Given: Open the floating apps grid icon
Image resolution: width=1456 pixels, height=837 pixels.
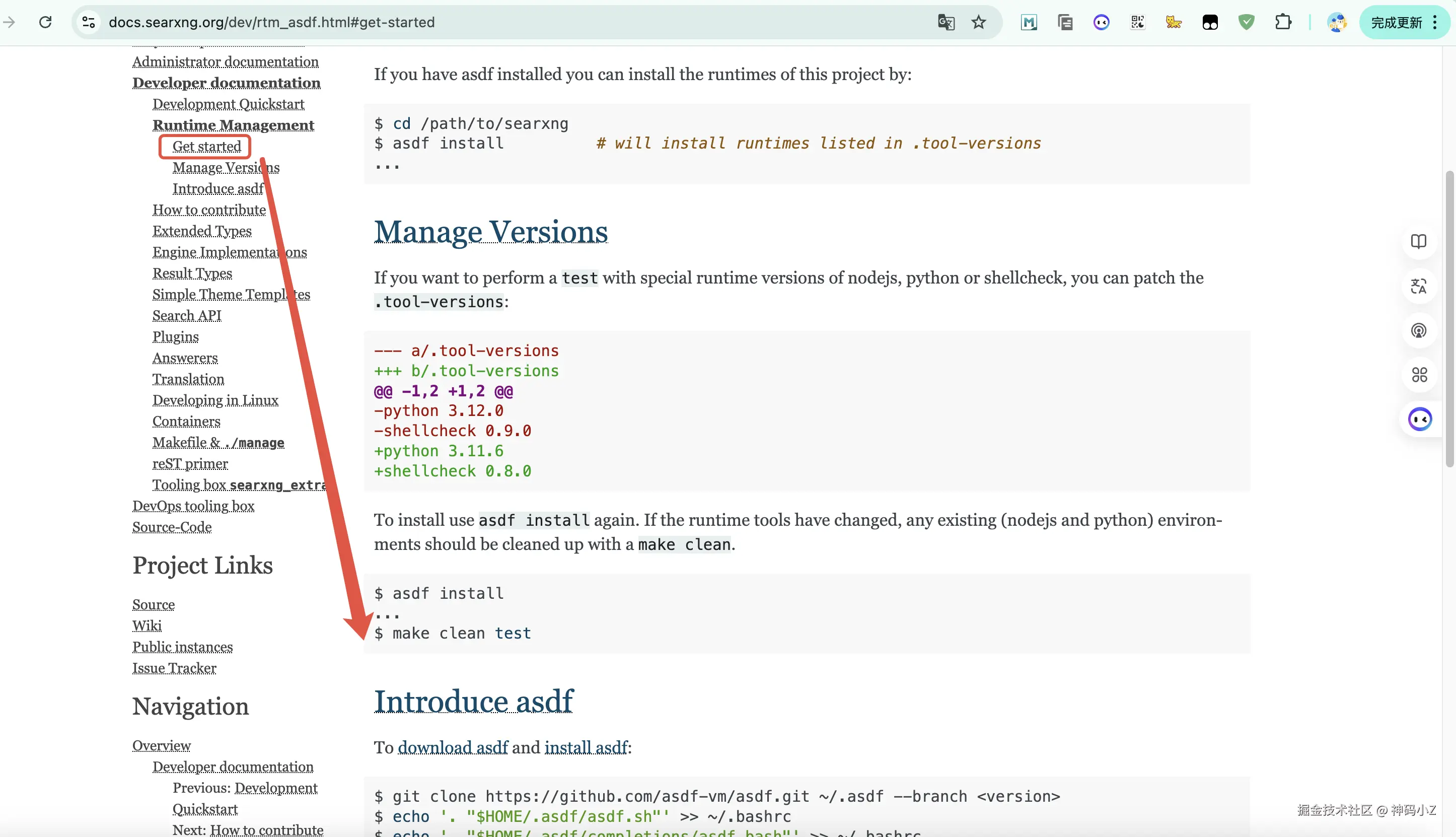Looking at the screenshot, I should (1419, 375).
